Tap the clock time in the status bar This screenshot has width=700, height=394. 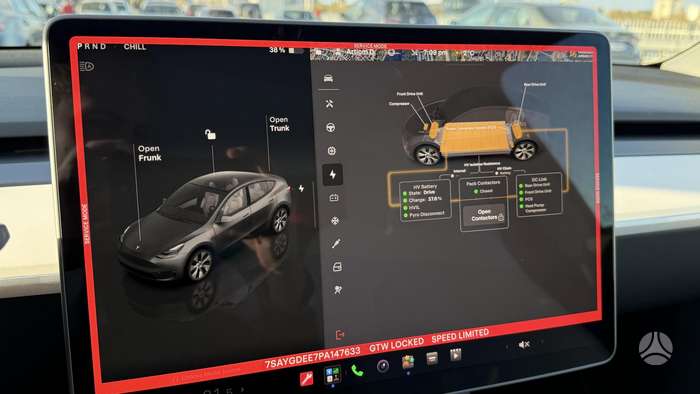pos(435,53)
